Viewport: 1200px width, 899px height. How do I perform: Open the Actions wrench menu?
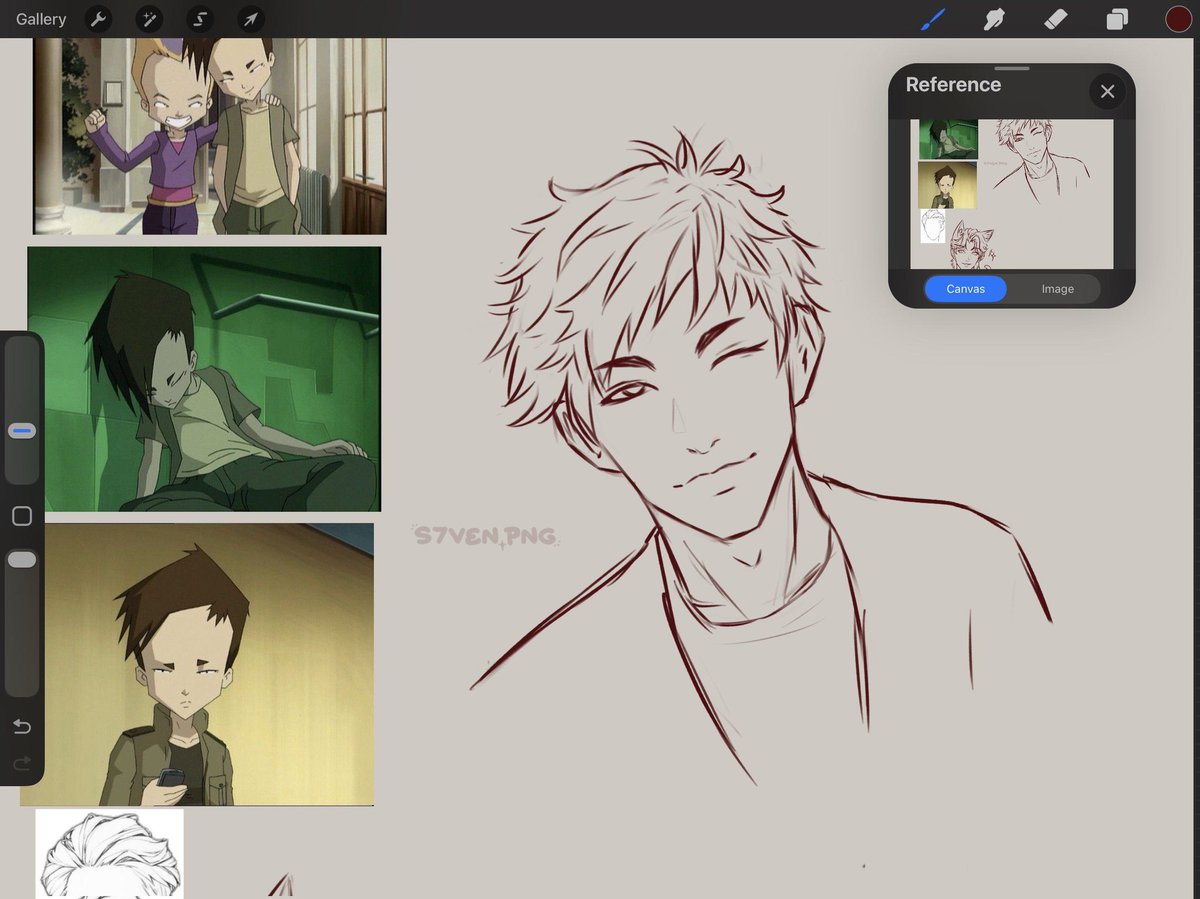pos(97,19)
